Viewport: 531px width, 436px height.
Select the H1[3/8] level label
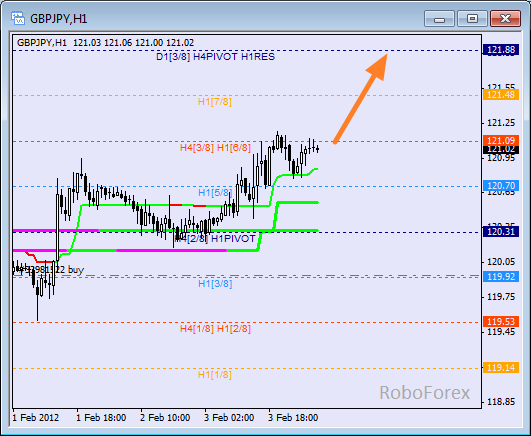(215, 284)
